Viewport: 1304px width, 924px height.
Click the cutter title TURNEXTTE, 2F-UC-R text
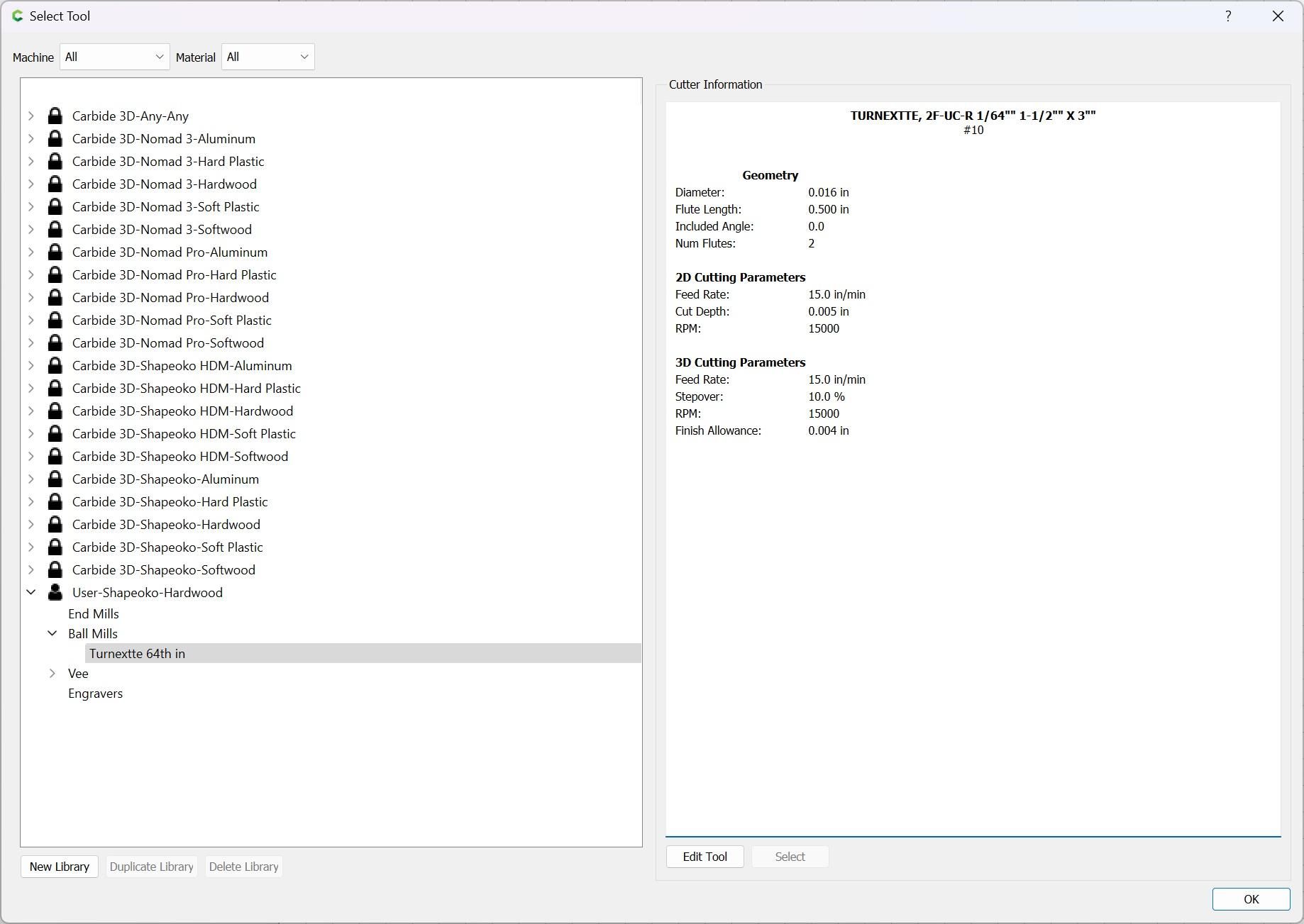(973, 116)
